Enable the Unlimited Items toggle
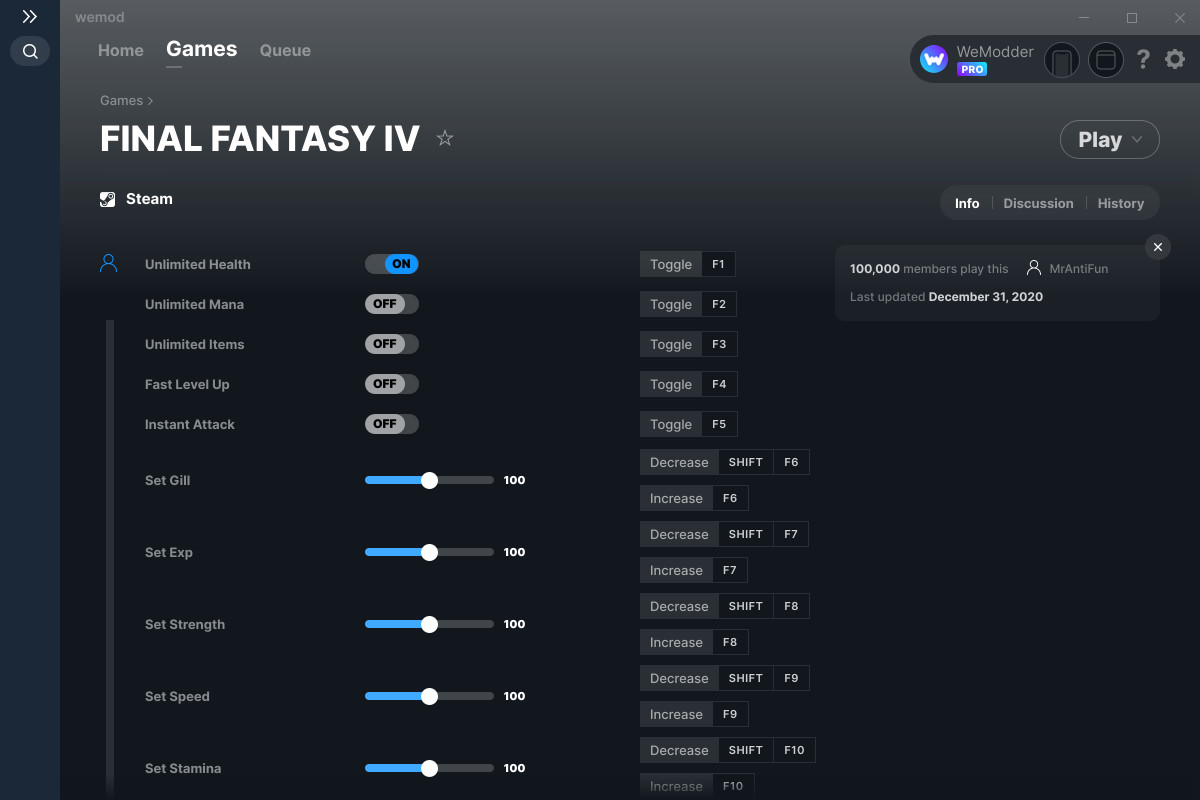1200x800 pixels. (x=392, y=344)
